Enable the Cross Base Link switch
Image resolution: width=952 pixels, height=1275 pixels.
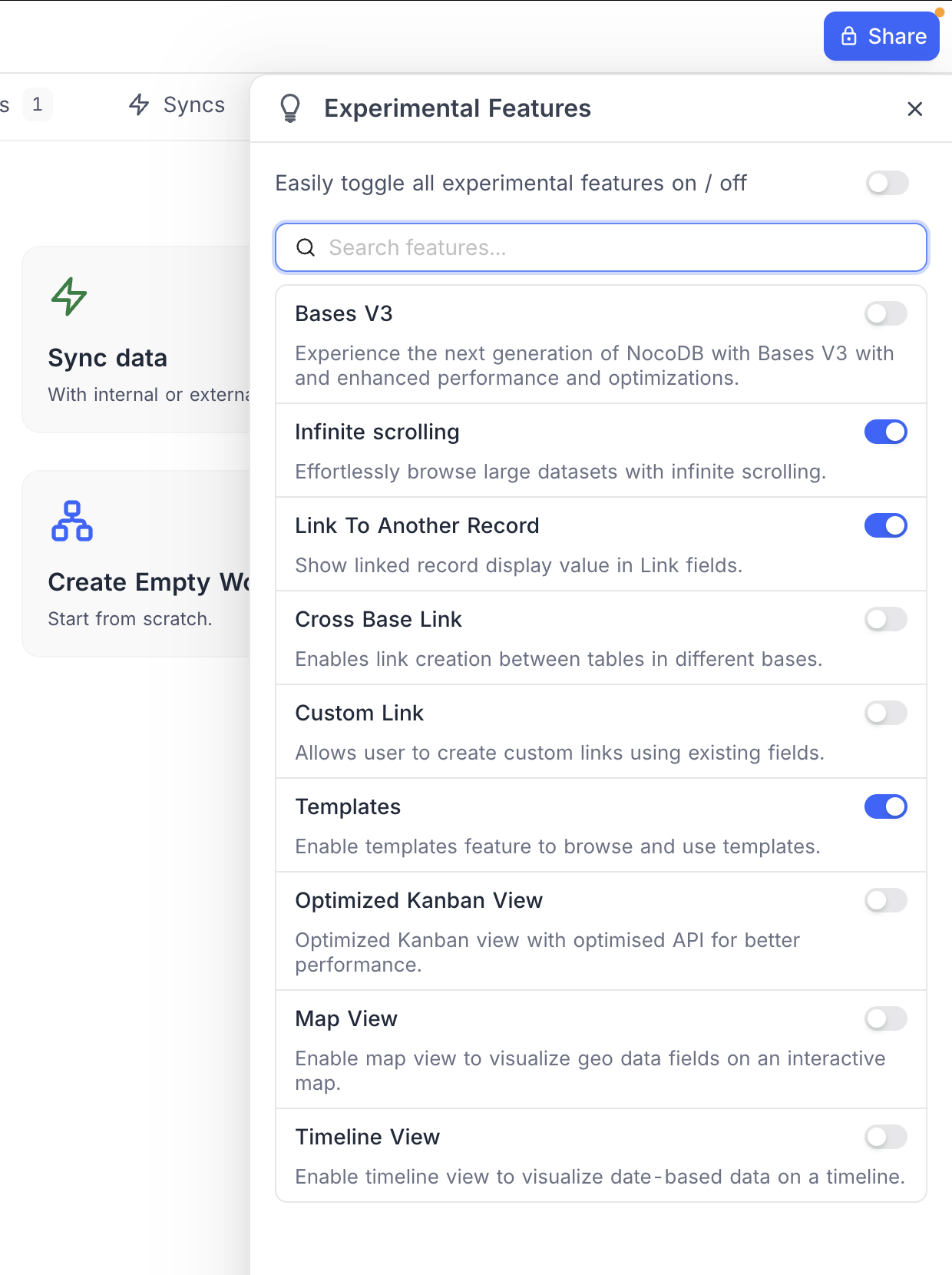pyautogui.click(x=885, y=619)
